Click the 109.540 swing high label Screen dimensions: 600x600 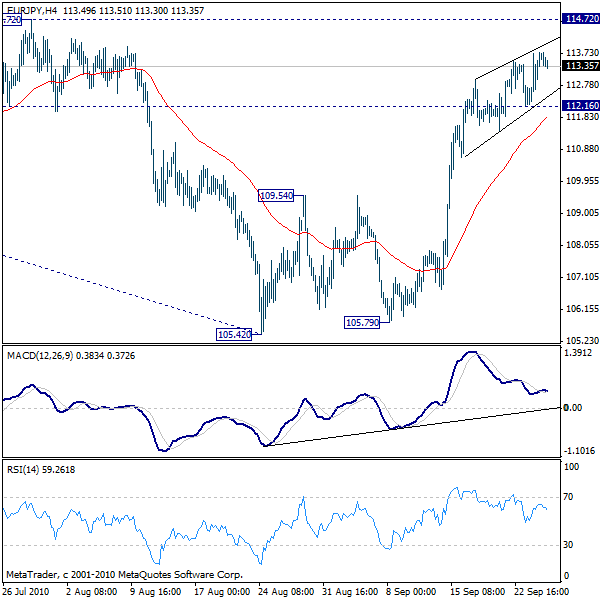pos(276,196)
